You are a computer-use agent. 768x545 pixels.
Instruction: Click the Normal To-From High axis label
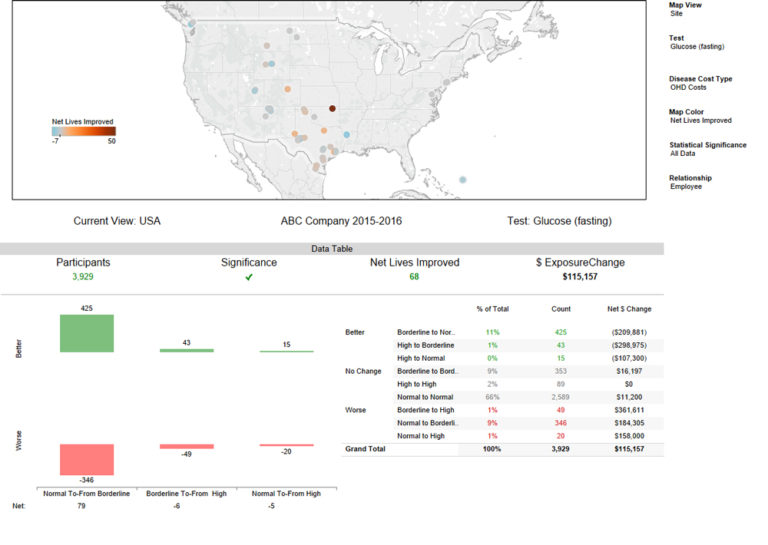tap(286, 494)
